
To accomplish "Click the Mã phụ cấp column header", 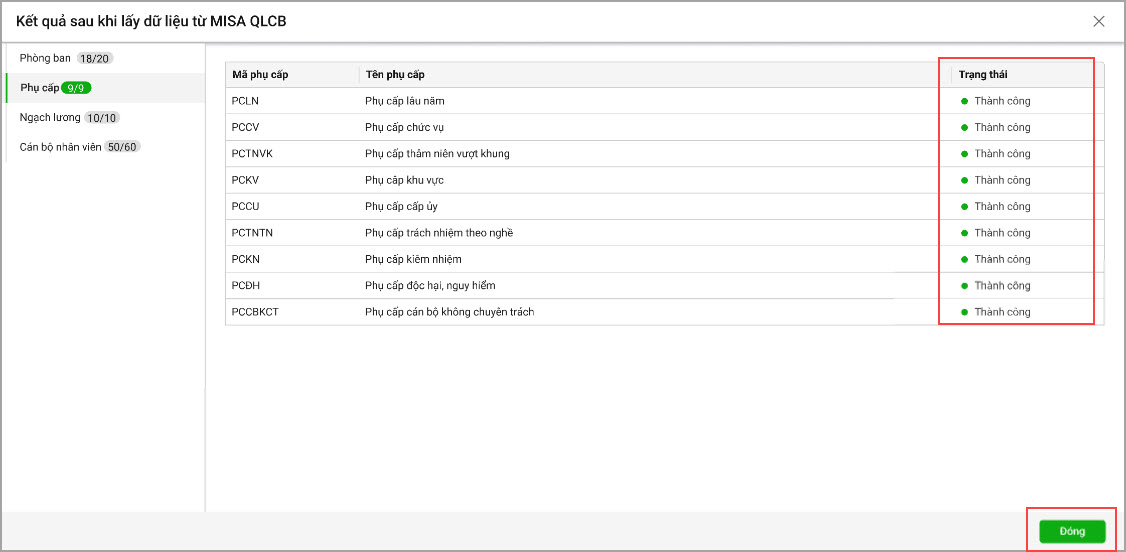I will (260, 75).
